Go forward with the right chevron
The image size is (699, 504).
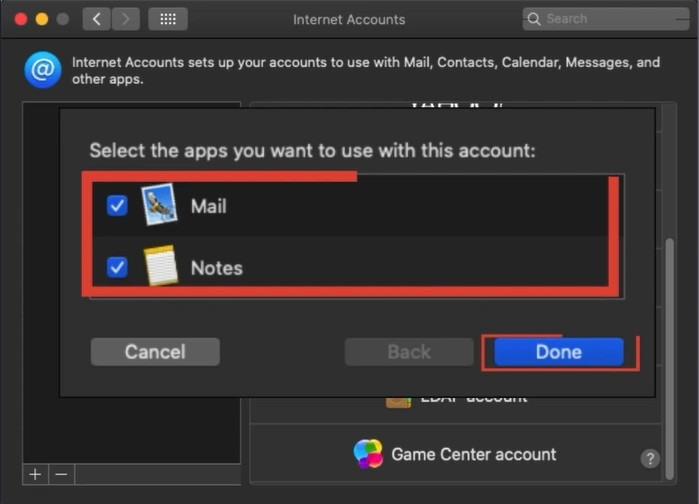click(126, 19)
